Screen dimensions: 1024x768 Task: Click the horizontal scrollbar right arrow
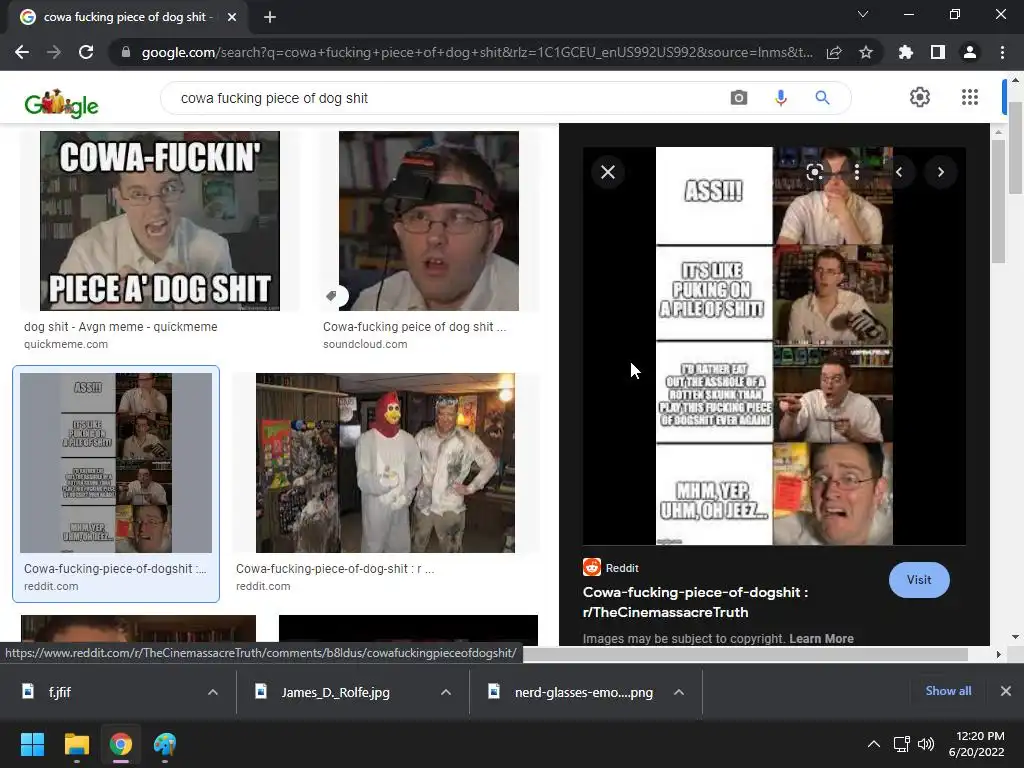pos(998,654)
